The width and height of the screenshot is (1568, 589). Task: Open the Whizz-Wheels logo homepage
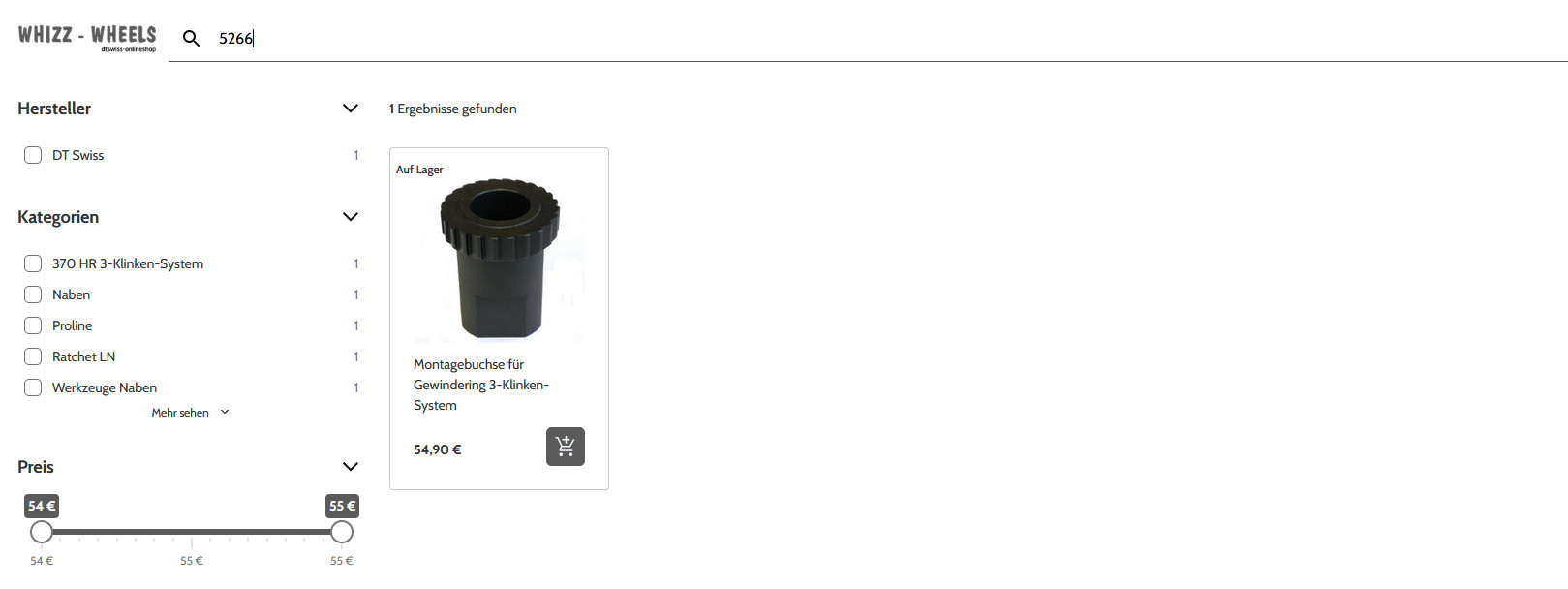(87, 38)
